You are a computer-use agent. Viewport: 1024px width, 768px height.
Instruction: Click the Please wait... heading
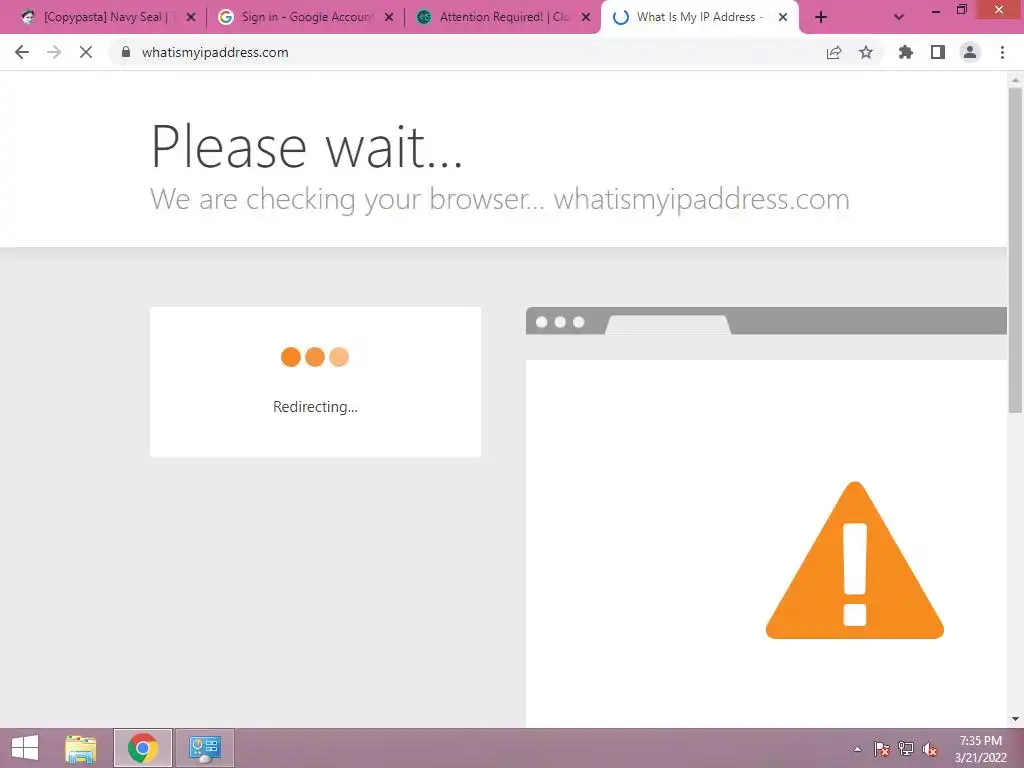click(x=307, y=147)
